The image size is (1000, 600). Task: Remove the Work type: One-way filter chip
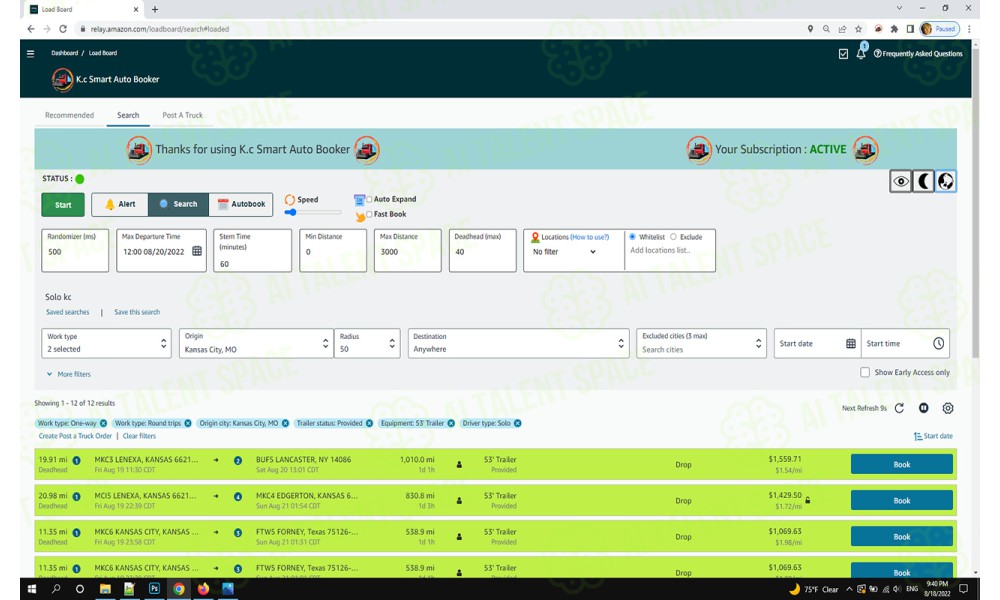tap(103, 423)
